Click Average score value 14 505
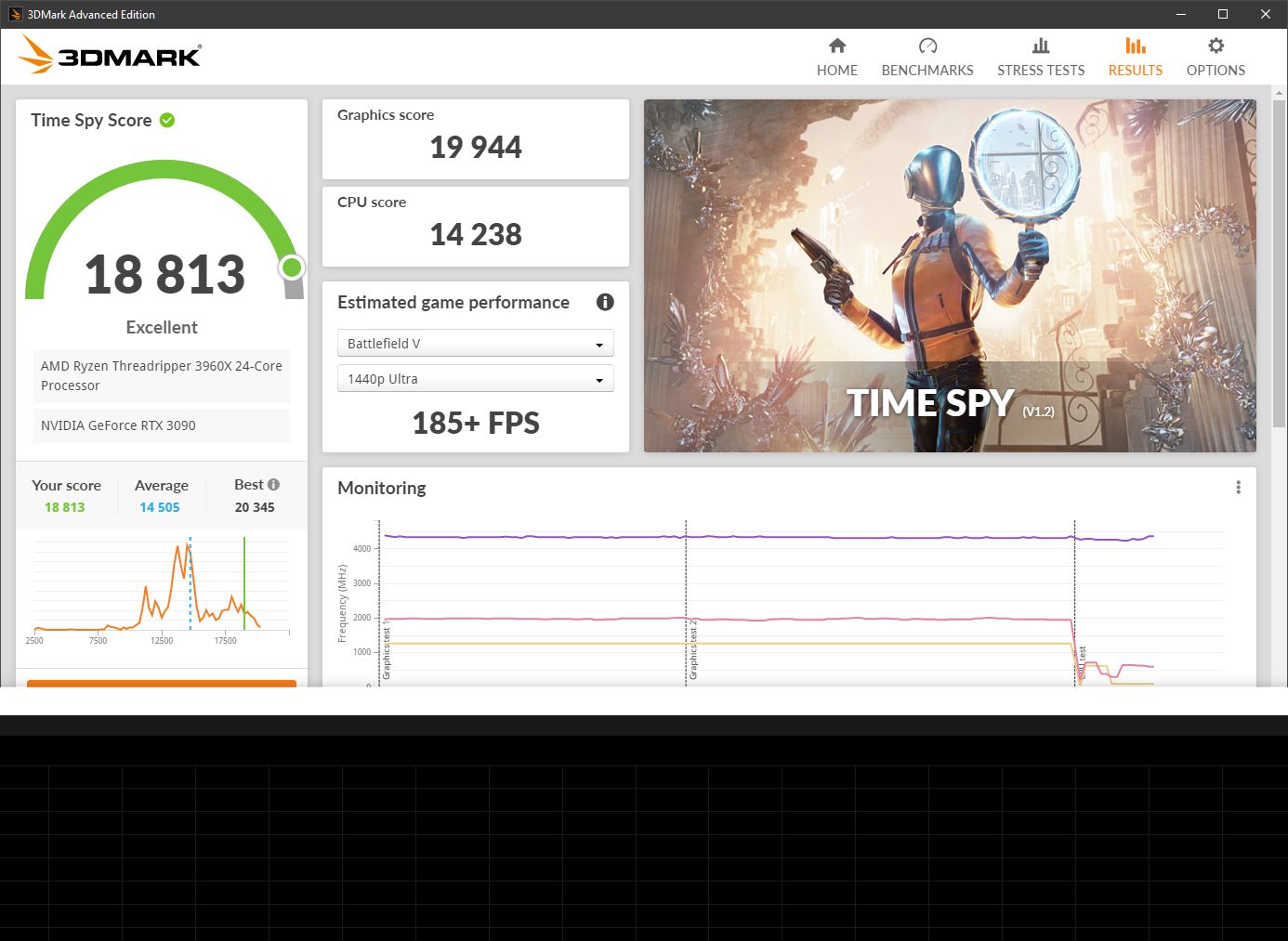Image resolution: width=1288 pixels, height=941 pixels. tap(160, 507)
